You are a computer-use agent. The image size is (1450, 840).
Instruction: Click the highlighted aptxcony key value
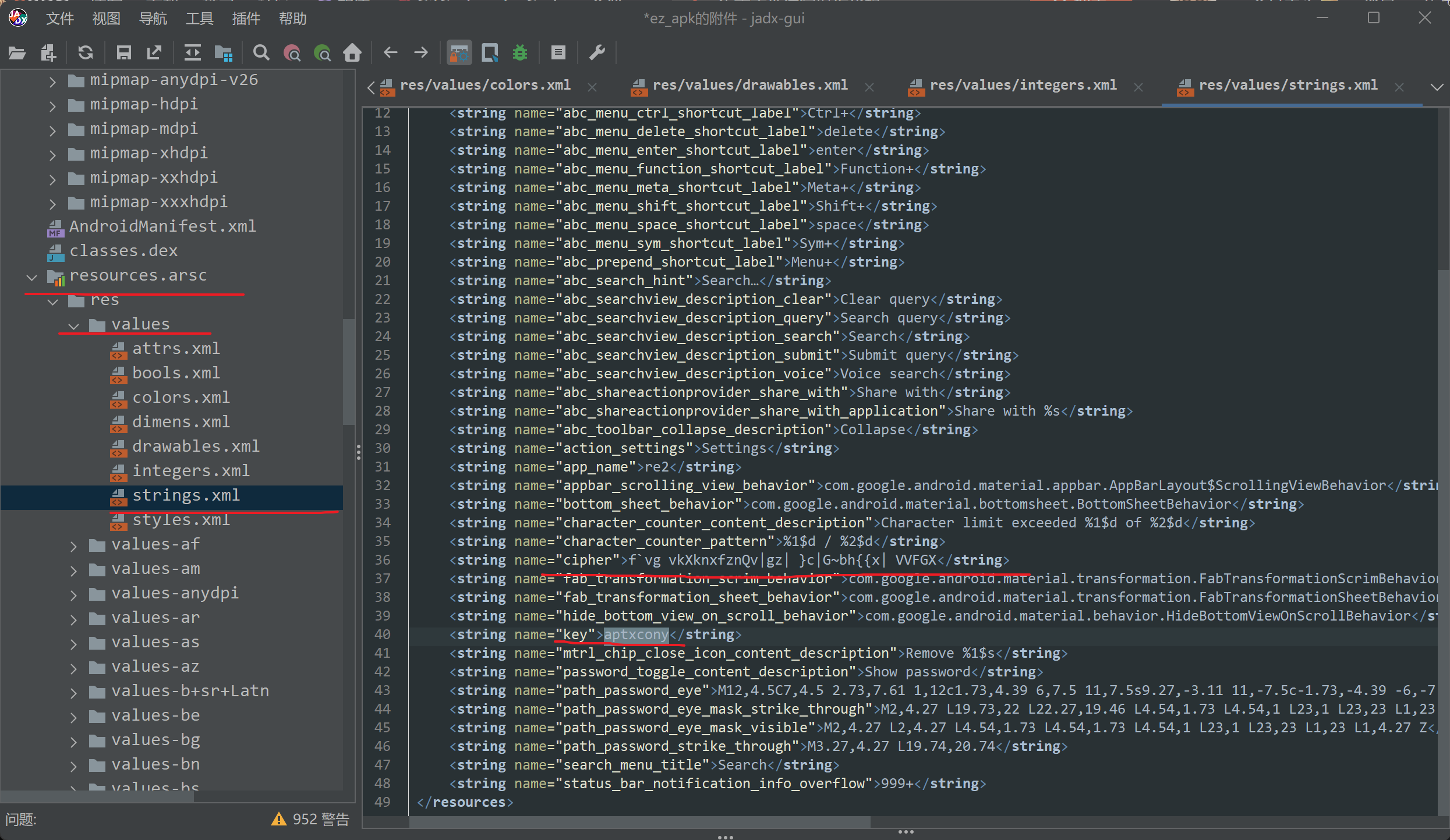tap(636, 635)
